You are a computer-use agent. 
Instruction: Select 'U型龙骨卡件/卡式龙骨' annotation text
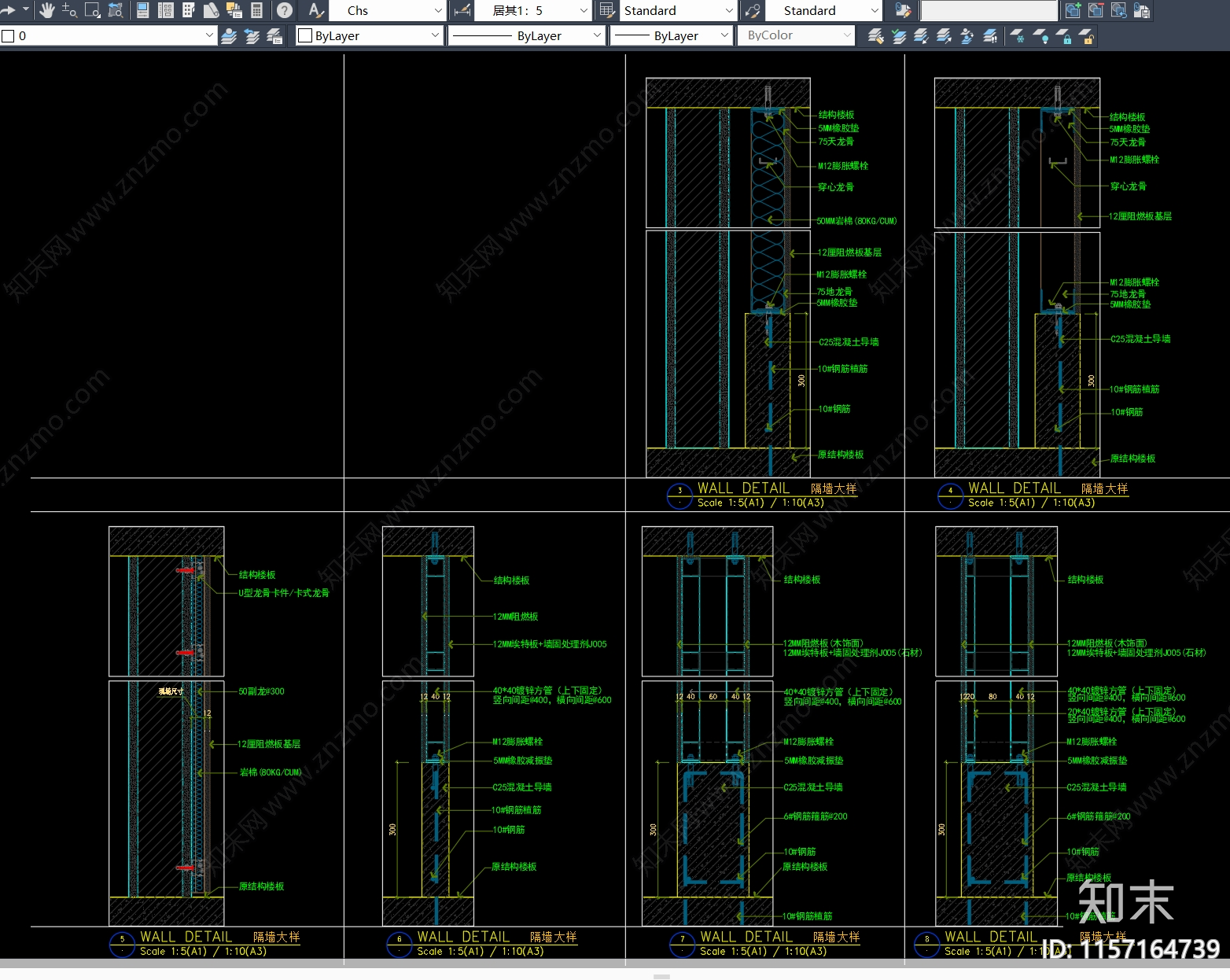tap(284, 593)
